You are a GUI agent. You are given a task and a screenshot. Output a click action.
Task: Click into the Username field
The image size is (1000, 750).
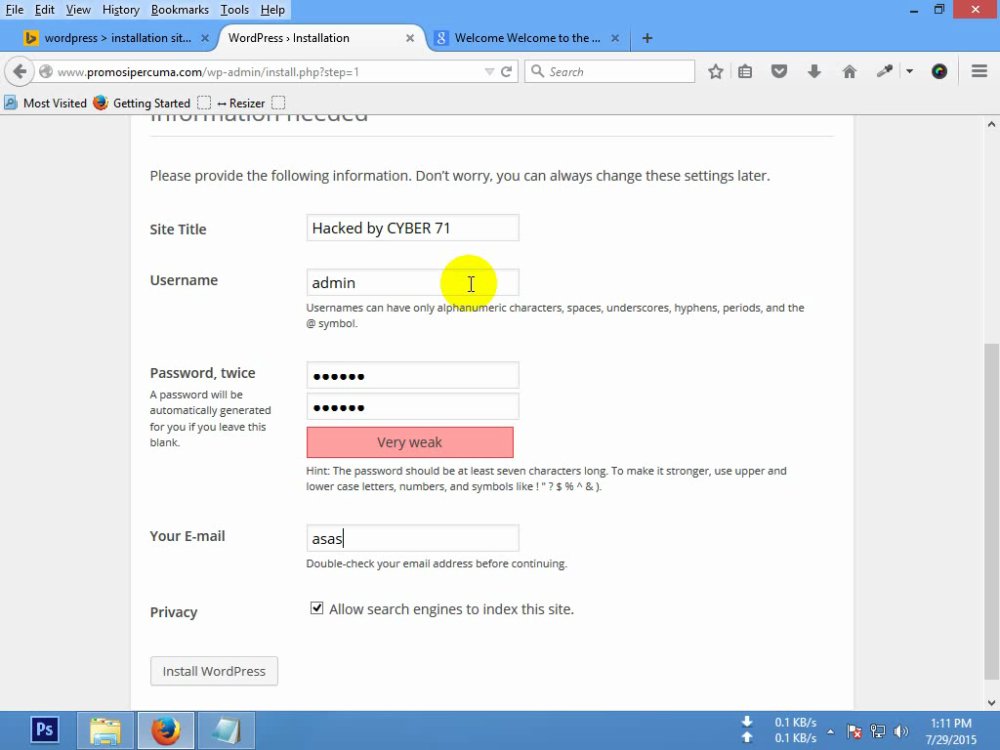coord(413,283)
